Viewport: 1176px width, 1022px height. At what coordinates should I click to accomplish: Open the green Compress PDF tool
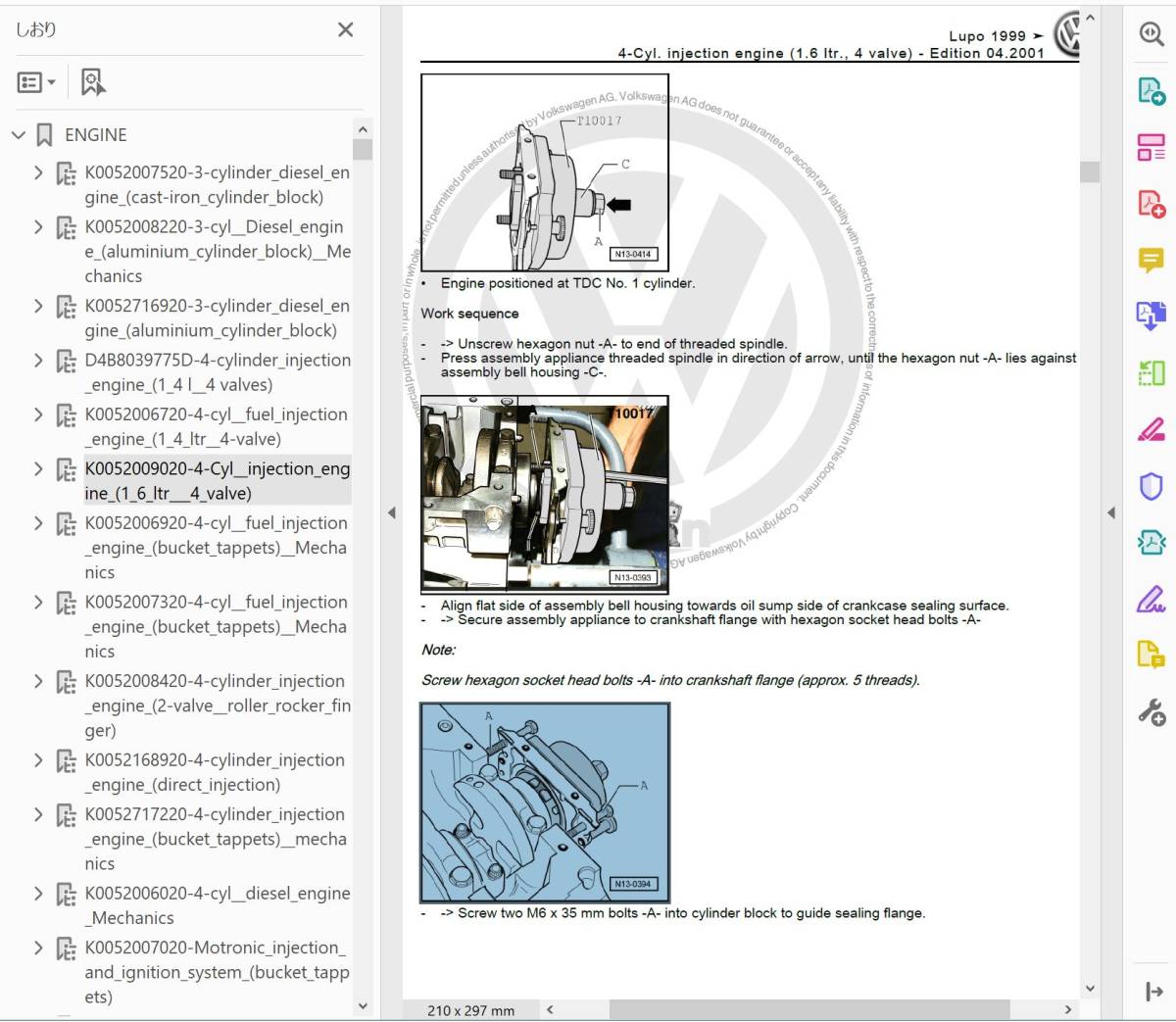coord(1151,542)
